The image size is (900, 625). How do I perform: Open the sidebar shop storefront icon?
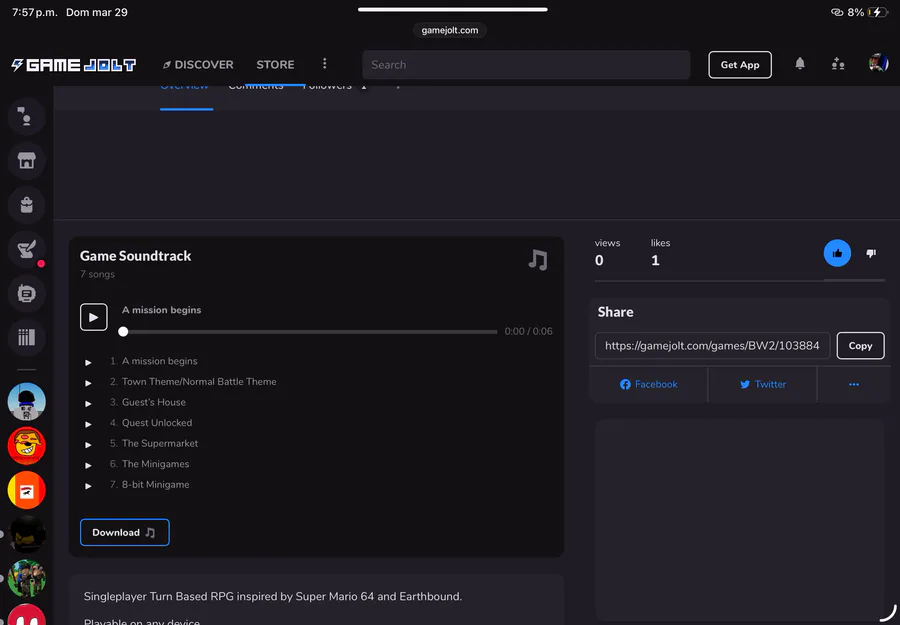27,160
